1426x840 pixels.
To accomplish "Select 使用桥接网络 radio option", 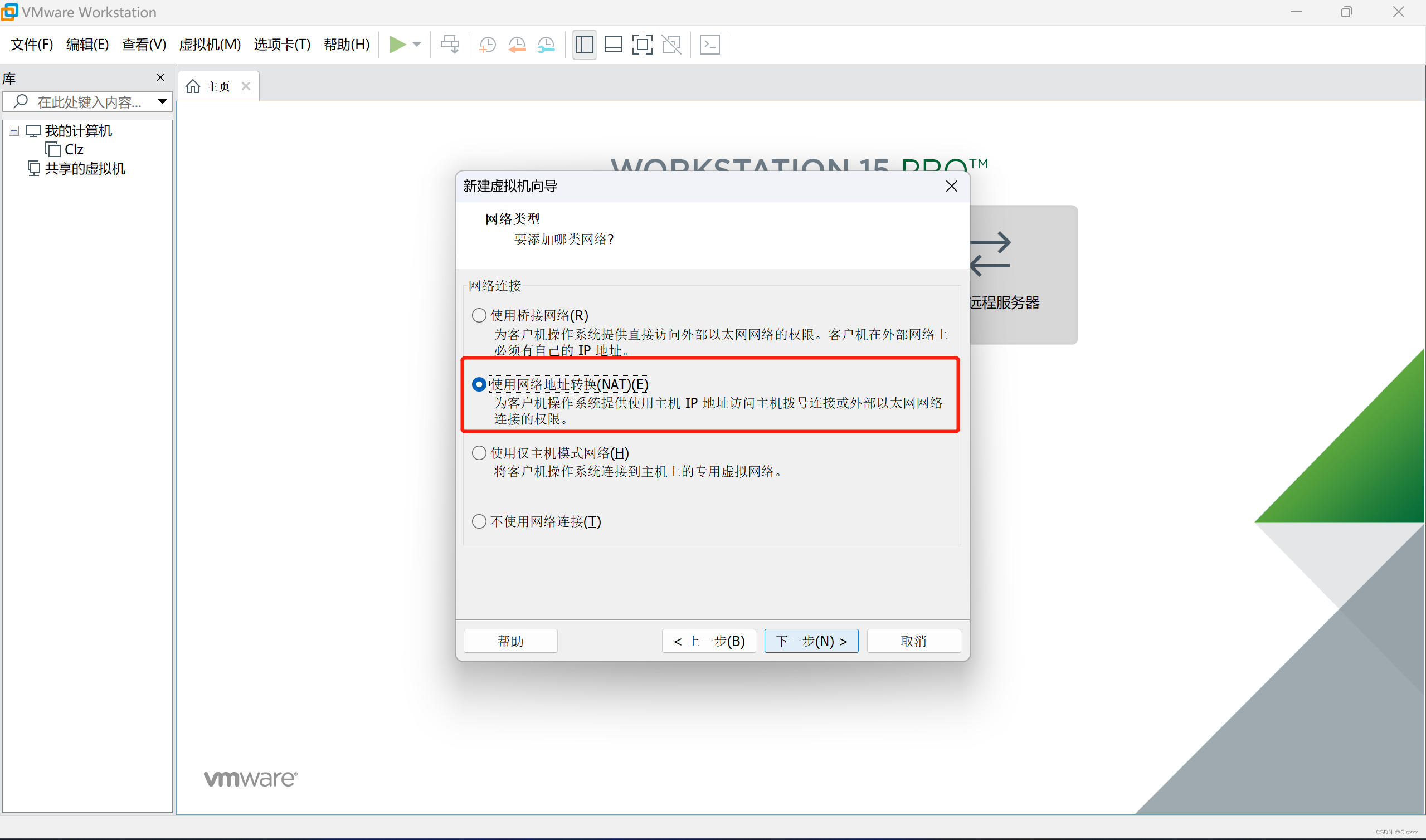I will tap(478, 315).
